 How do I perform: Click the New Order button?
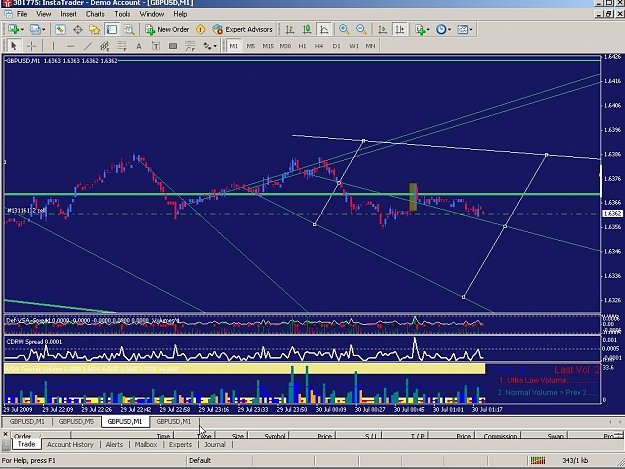167,29
